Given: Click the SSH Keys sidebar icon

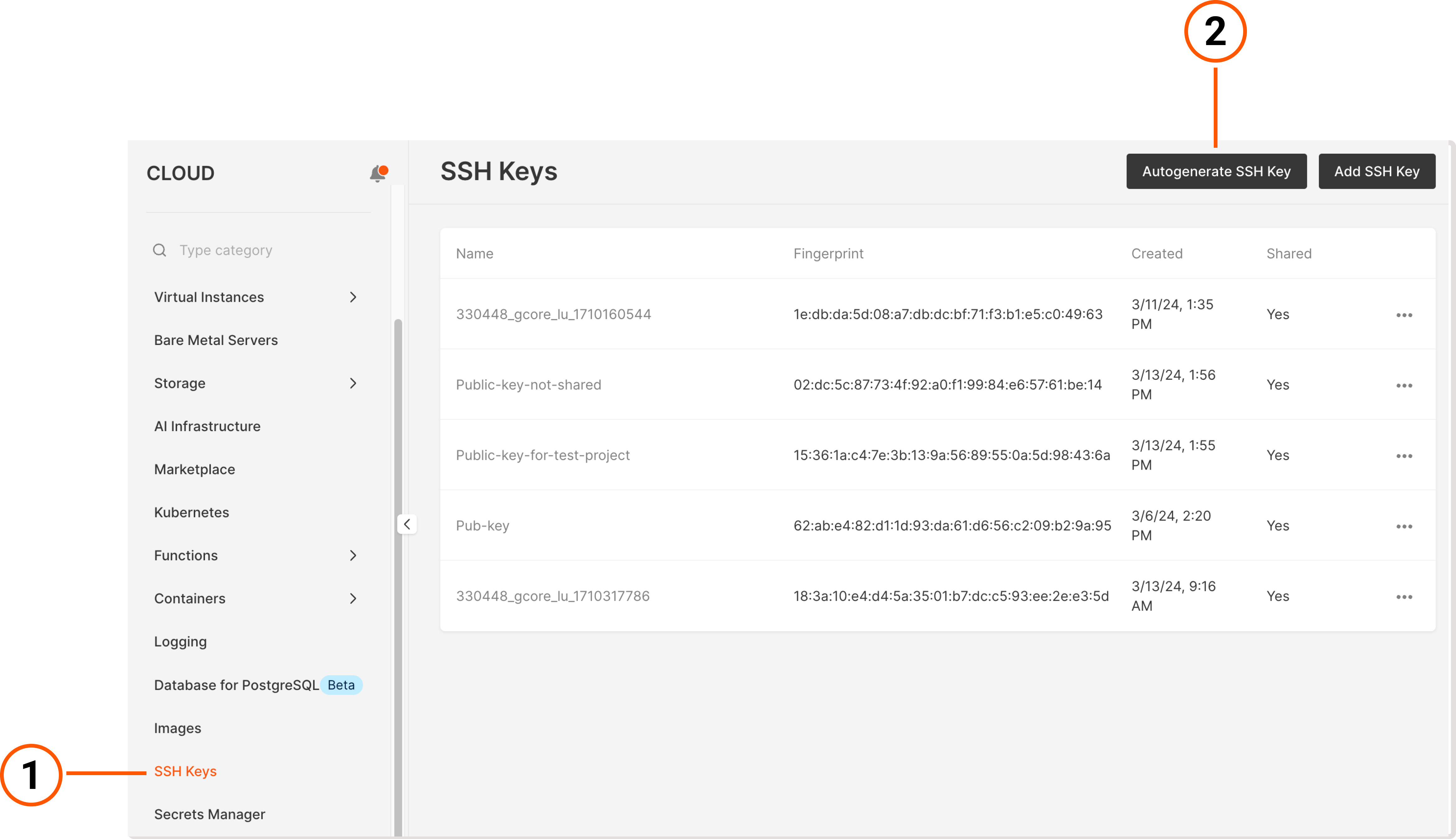Looking at the screenshot, I should (x=184, y=770).
